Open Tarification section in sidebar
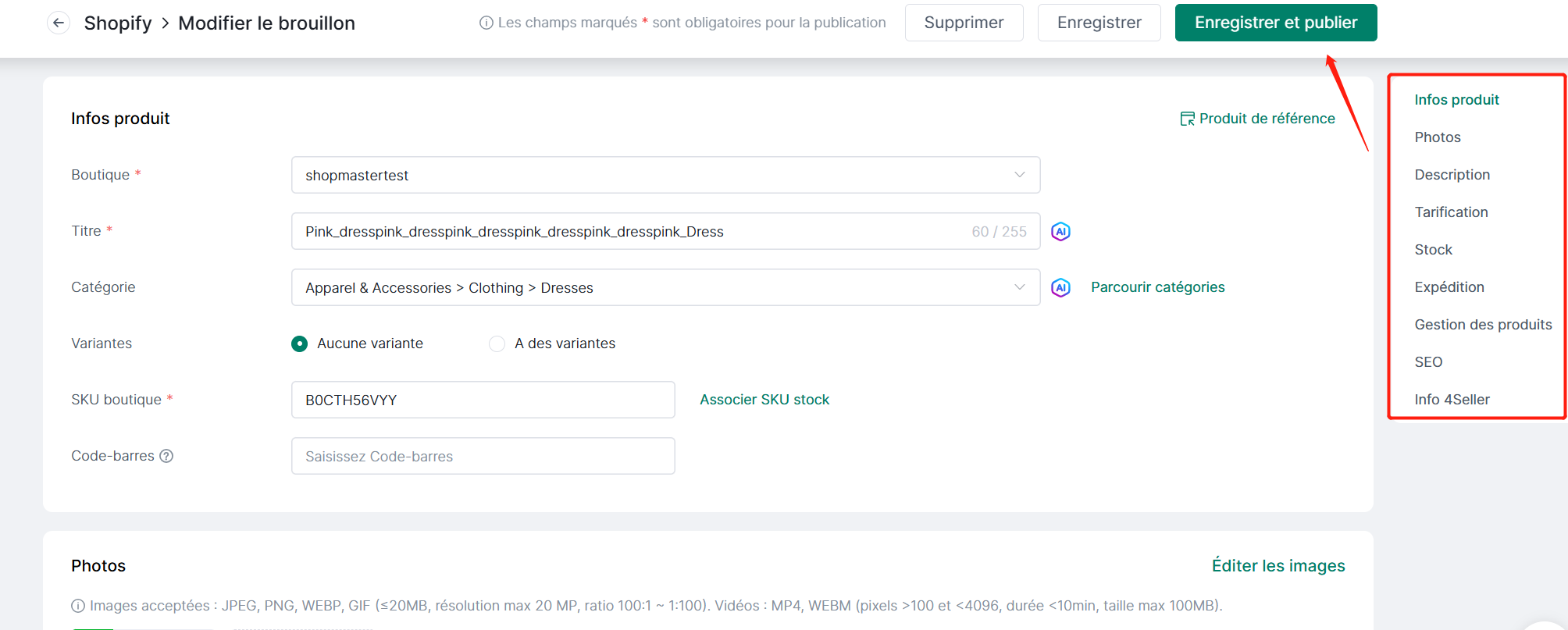 point(1451,212)
